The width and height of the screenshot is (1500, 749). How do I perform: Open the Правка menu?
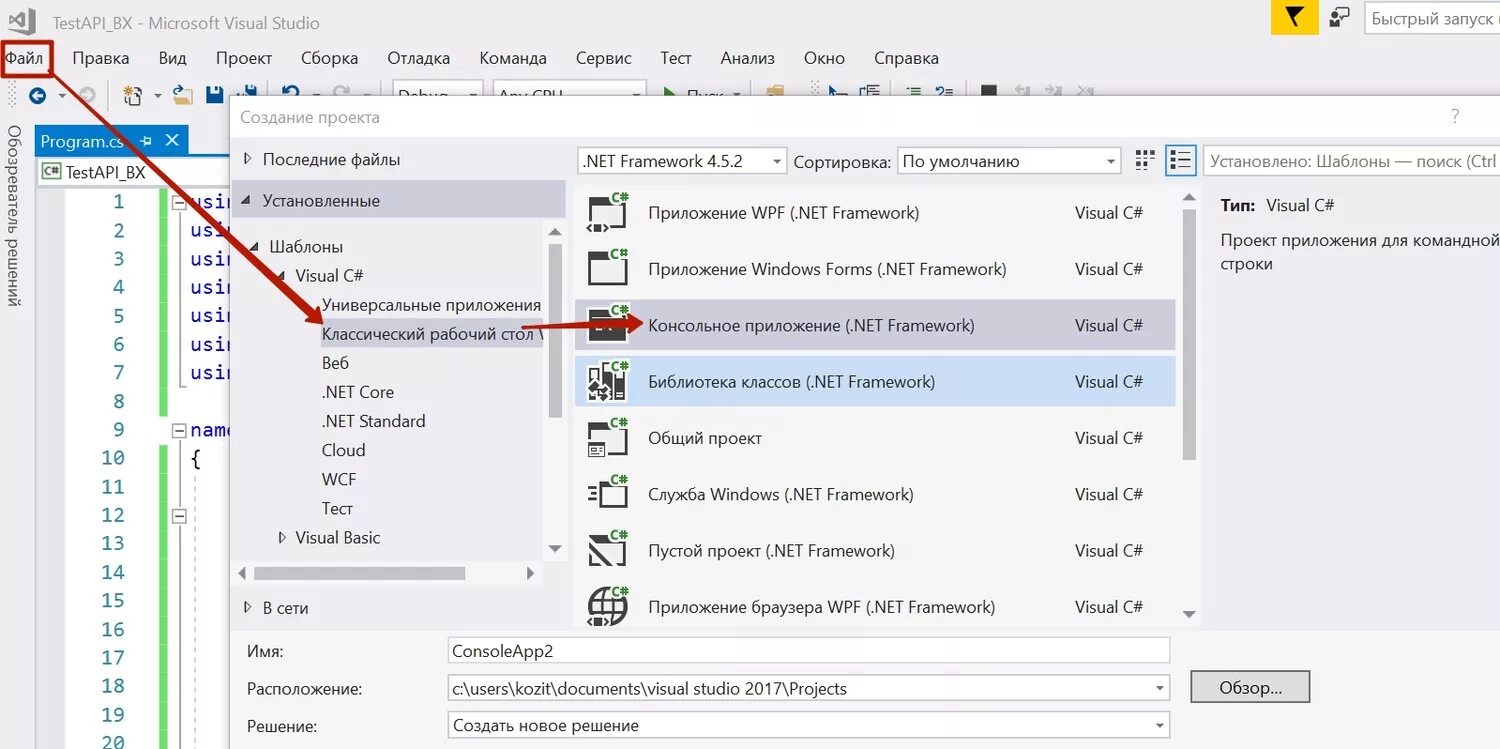(x=101, y=58)
